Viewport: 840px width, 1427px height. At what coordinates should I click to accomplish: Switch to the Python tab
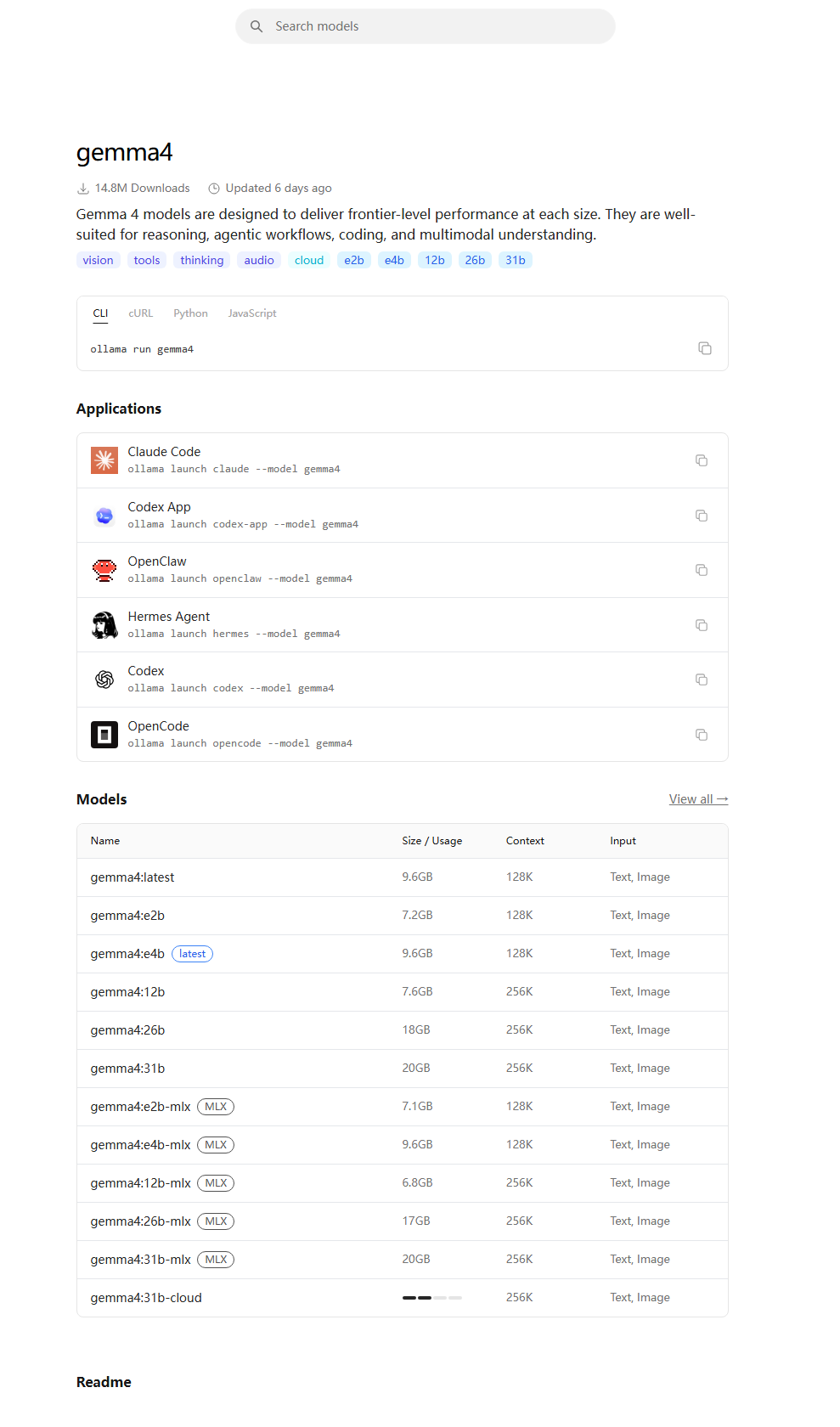[x=190, y=313]
